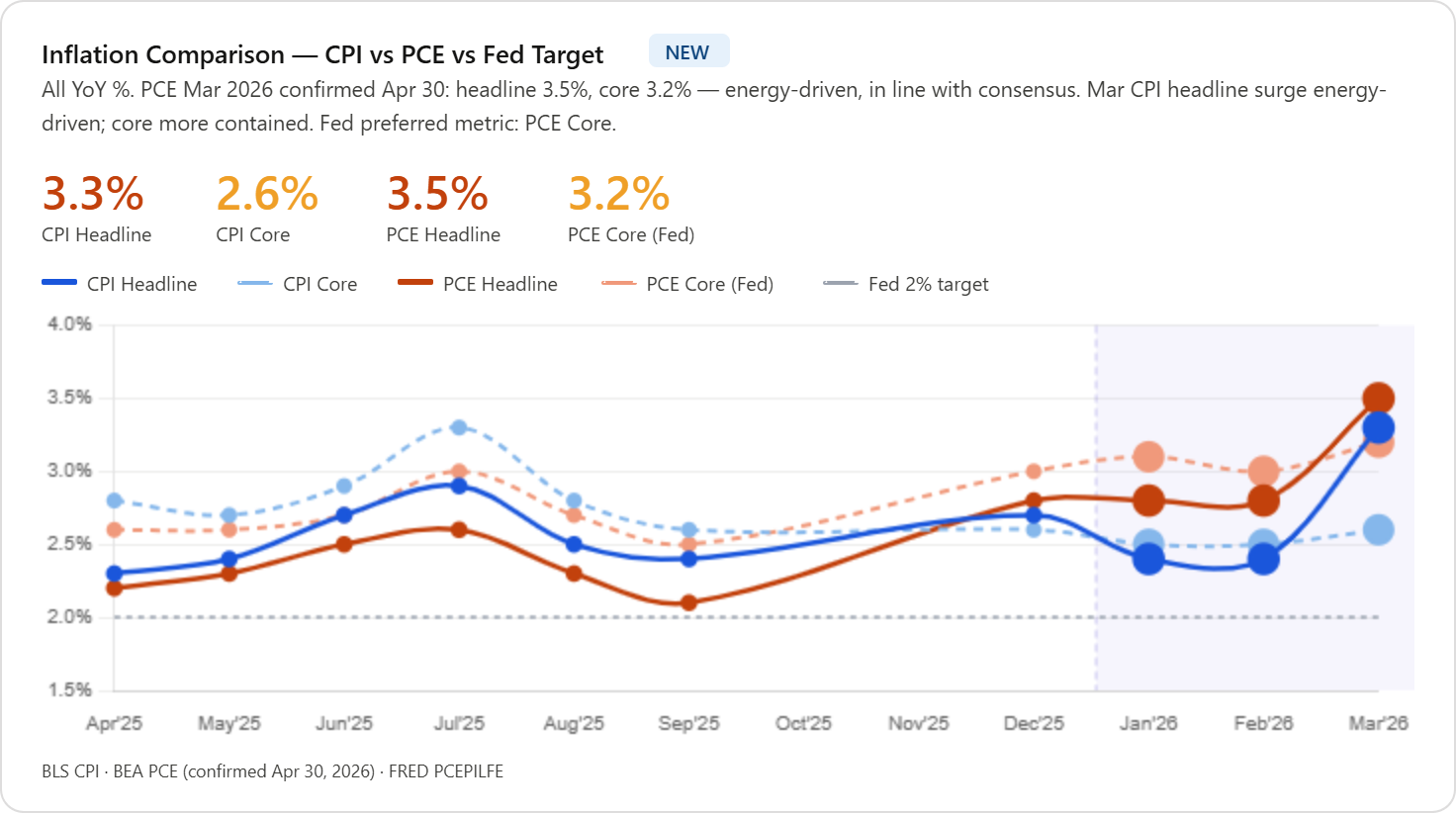Select the 2.6% CPI Core stat
1456x813 pixels.
click(267, 209)
